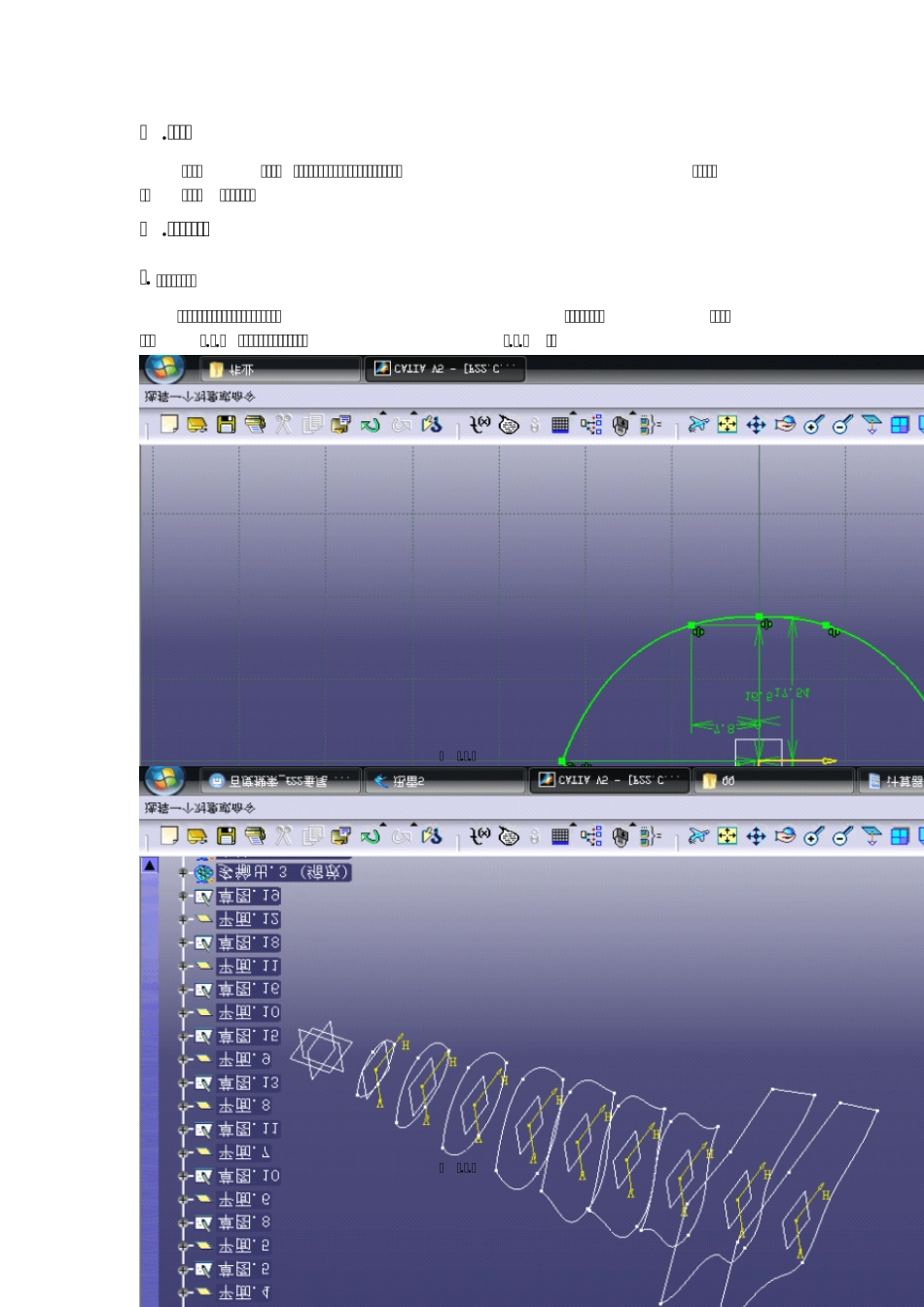Click multi-view quad window icon in lower CATIA
Screen dimensions: 924x1307
(900, 835)
